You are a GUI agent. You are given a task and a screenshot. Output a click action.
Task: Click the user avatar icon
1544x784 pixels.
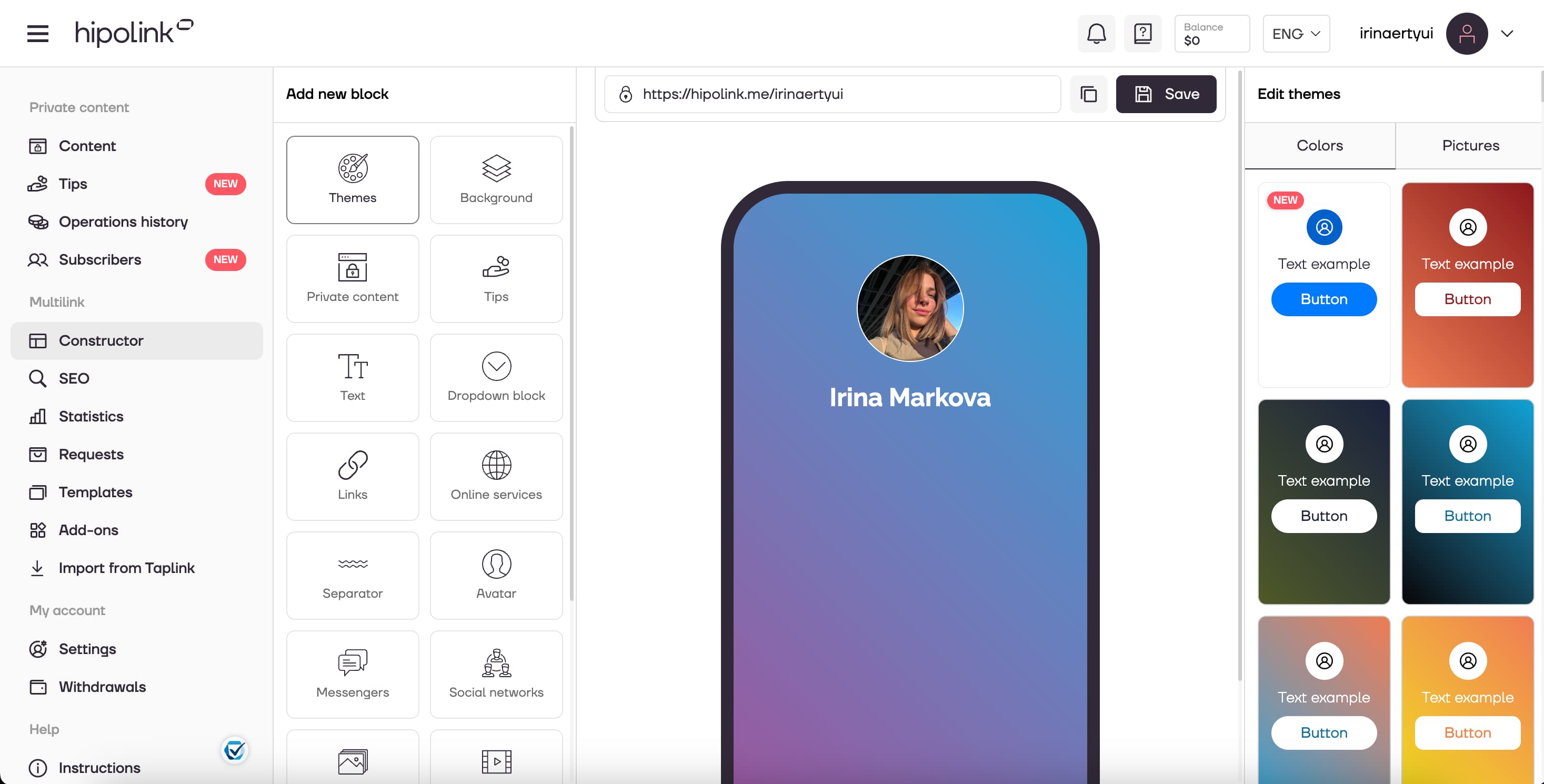tap(1466, 34)
